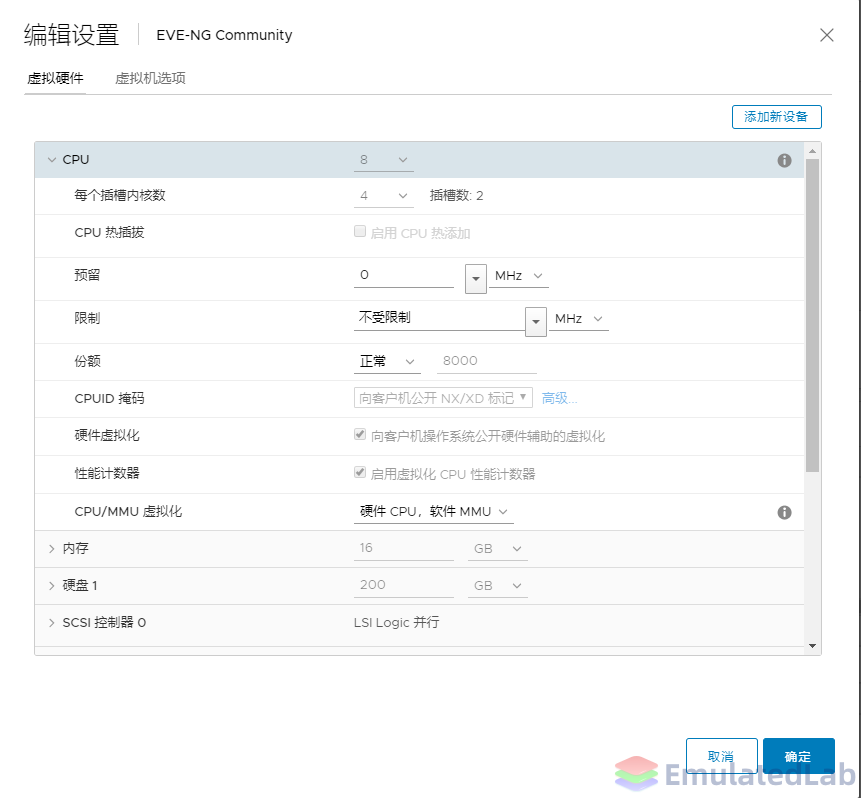Expand the 内存 section
The width and height of the screenshot is (861, 798).
click(x=52, y=549)
